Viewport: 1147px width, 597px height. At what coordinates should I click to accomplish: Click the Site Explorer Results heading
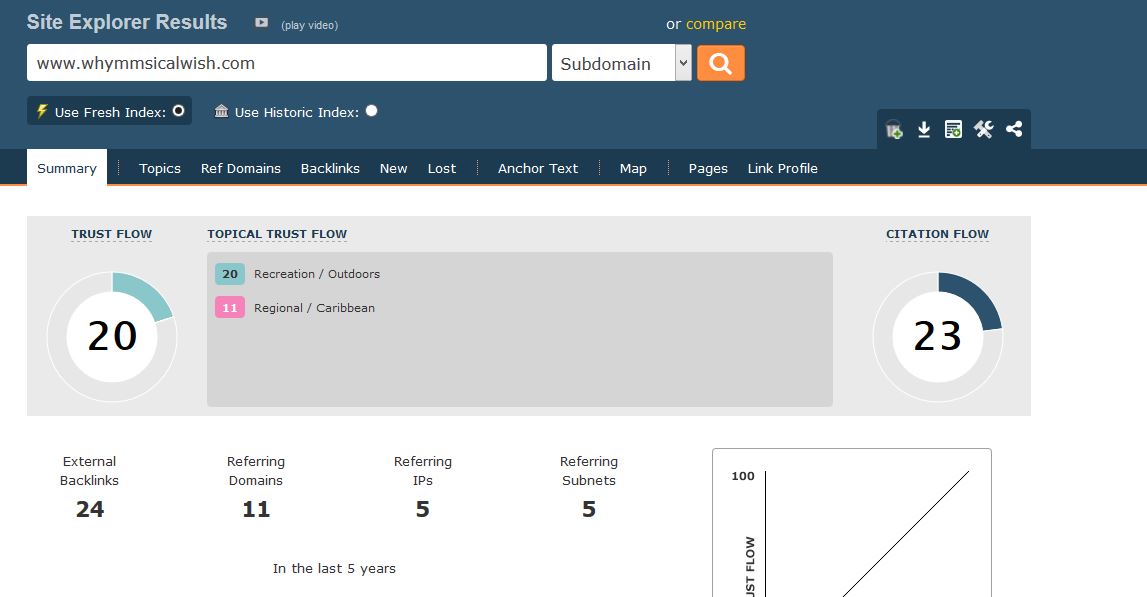[127, 22]
